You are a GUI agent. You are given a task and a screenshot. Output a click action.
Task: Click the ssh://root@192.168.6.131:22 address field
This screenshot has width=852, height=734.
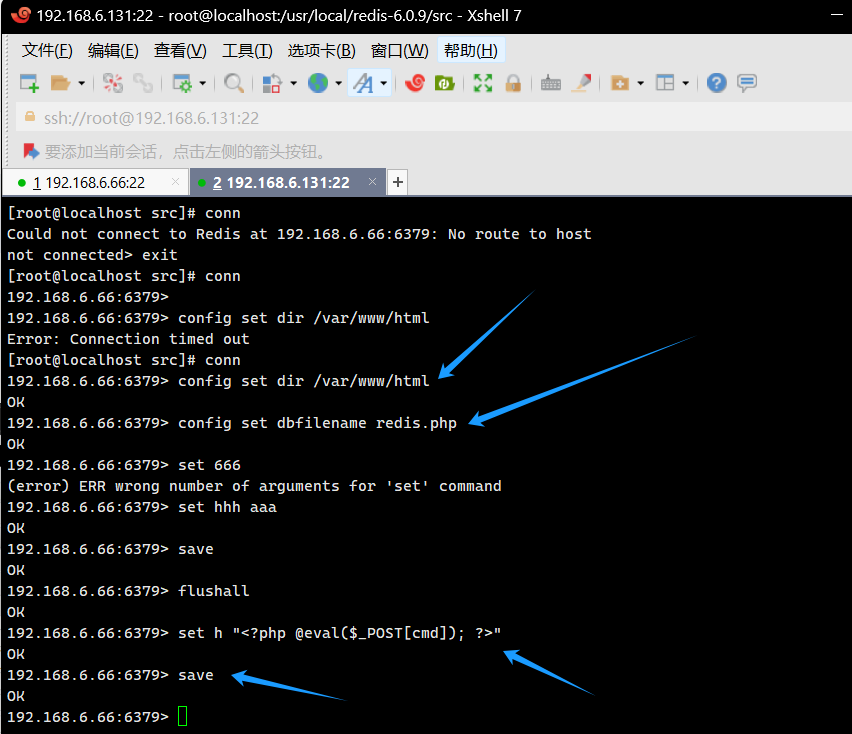coord(434,118)
